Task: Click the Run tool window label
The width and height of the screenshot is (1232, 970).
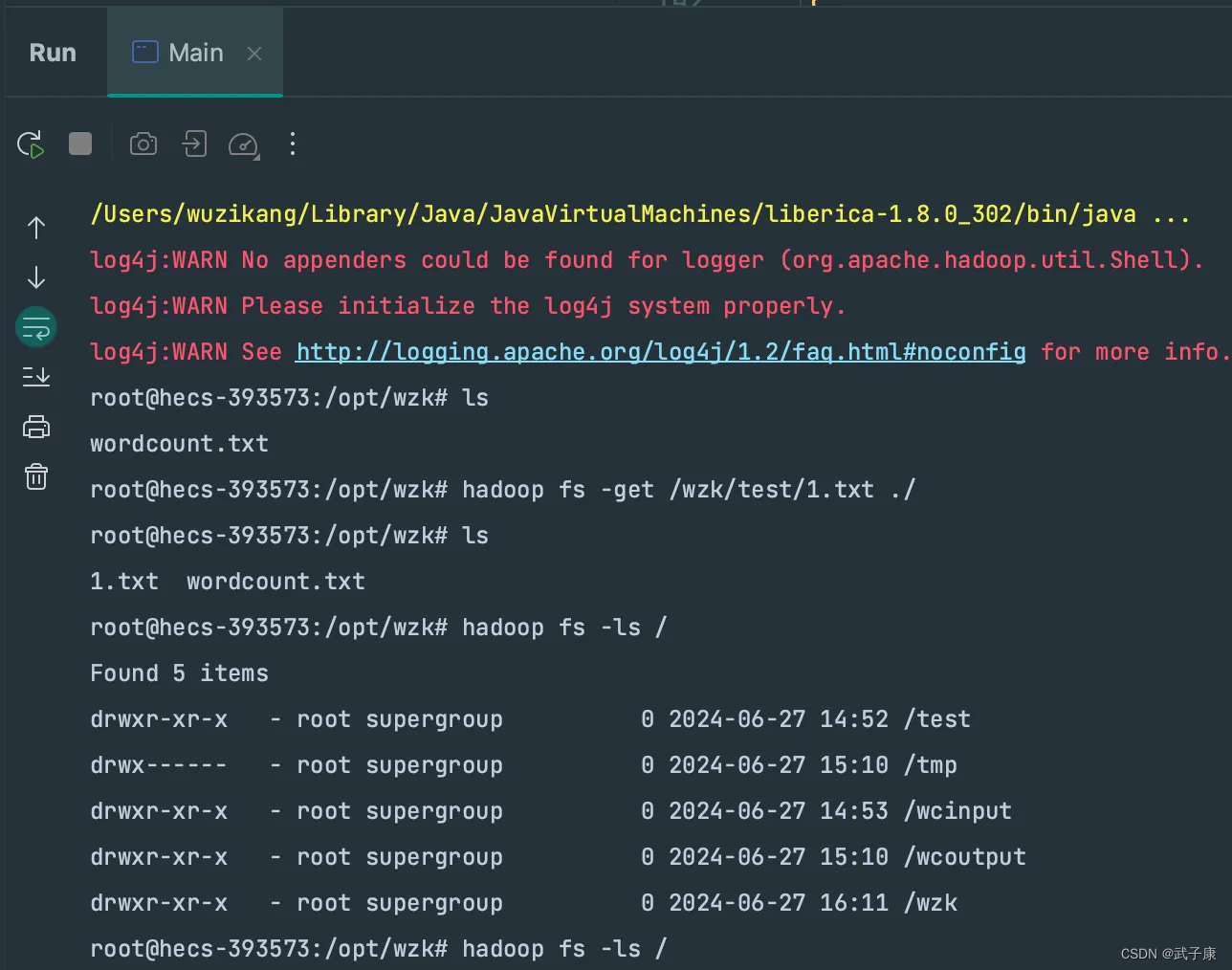Action: click(x=53, y=53)
